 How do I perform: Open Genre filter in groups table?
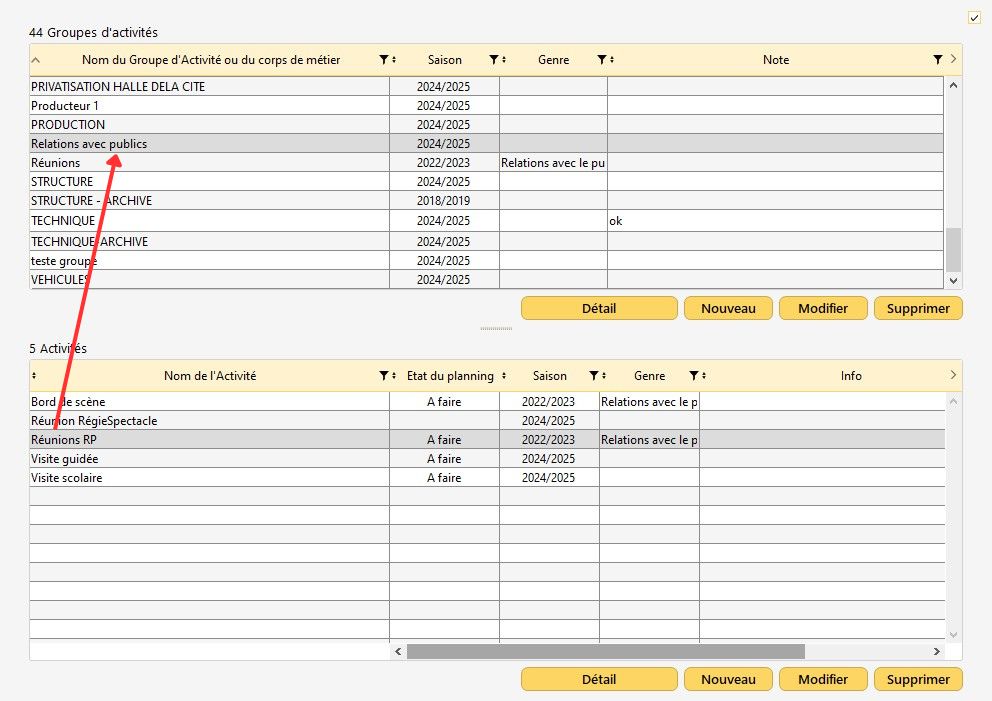601,60
